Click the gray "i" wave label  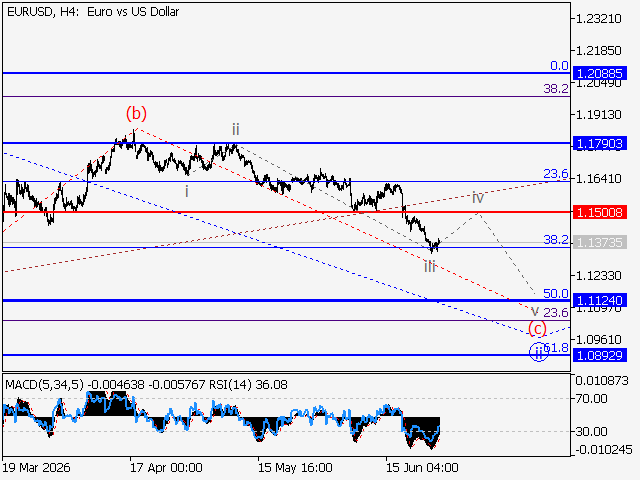pyautogui.click(x=187, y=191)
